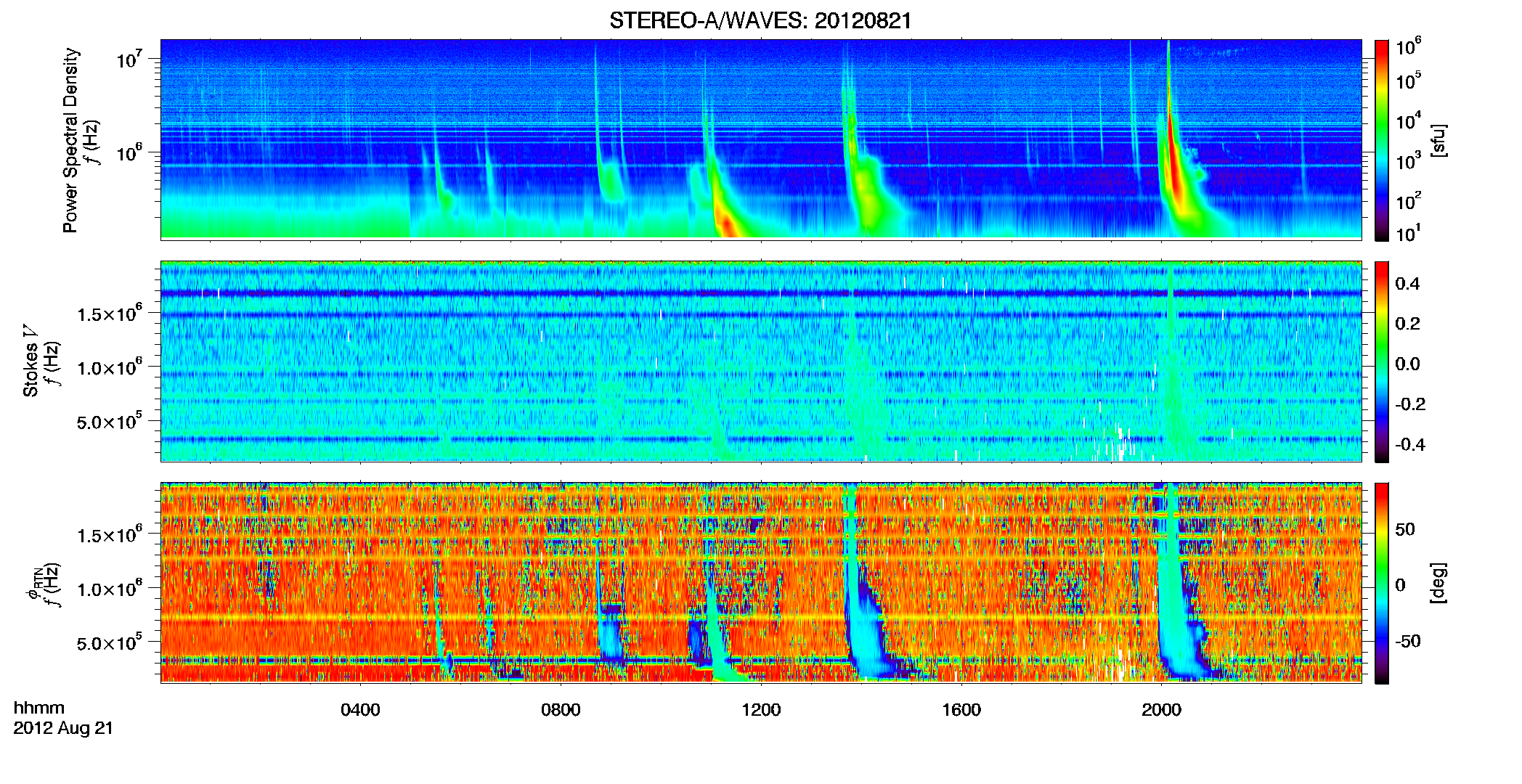The image size is (1522, 784).
Task: Select the -0.4 value on Stokes colorbar
Action: point(1410,444)
